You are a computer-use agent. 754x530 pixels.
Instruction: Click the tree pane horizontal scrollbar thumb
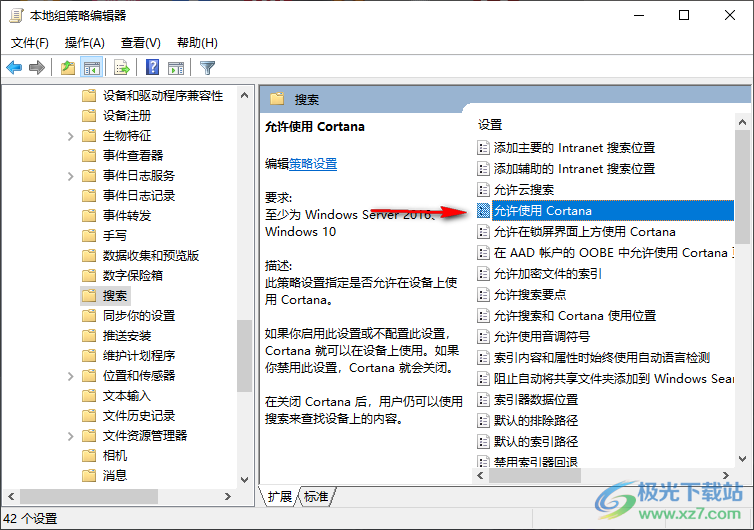point(89,496)
